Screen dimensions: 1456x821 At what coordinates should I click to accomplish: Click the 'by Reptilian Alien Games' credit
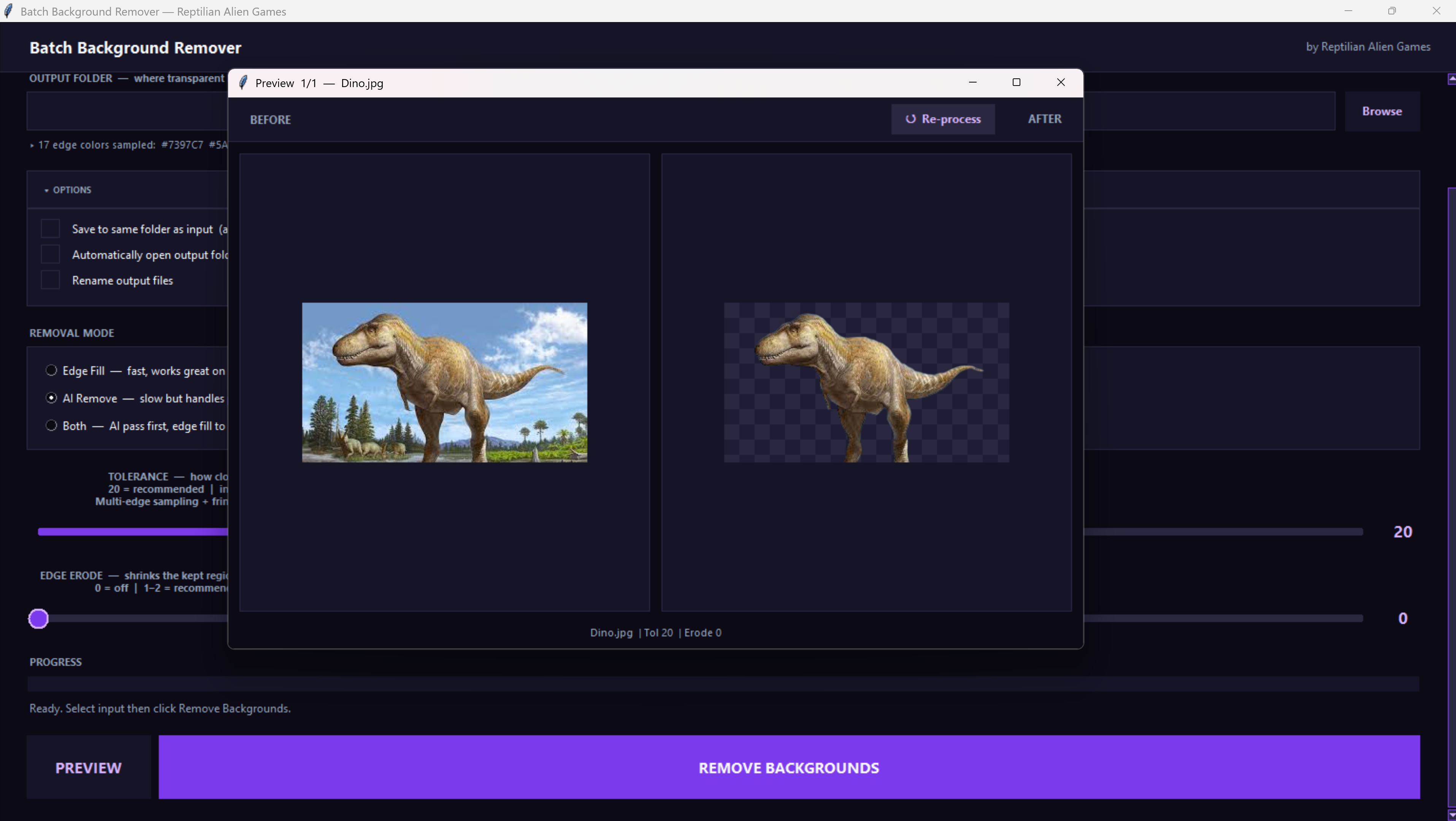(x=1368, y=47)
